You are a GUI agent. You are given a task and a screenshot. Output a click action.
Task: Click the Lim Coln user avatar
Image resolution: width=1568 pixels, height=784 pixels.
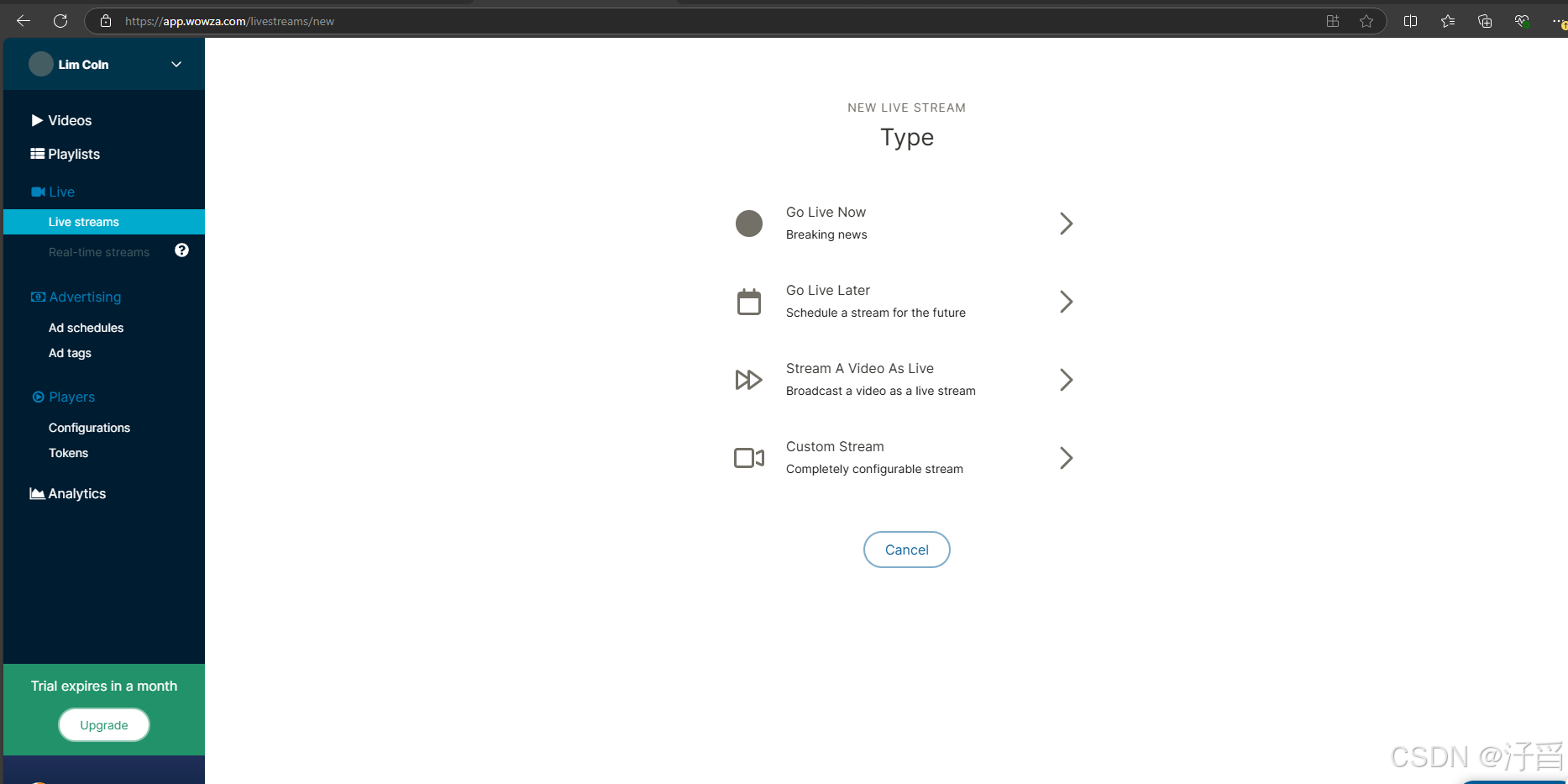41,64
